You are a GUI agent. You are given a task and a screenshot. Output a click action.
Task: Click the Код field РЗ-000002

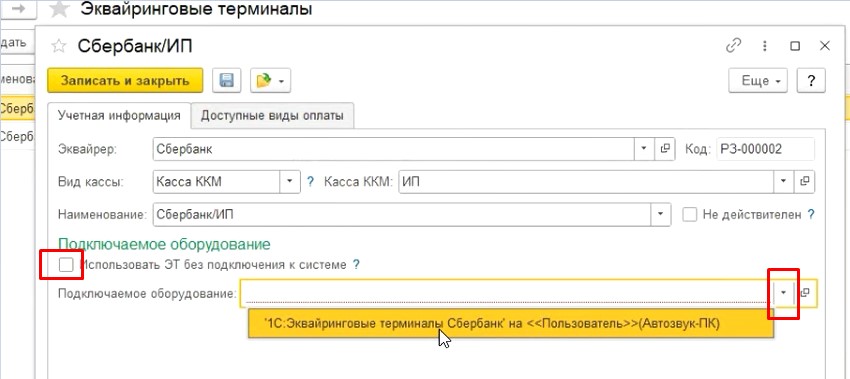[765, 149]
